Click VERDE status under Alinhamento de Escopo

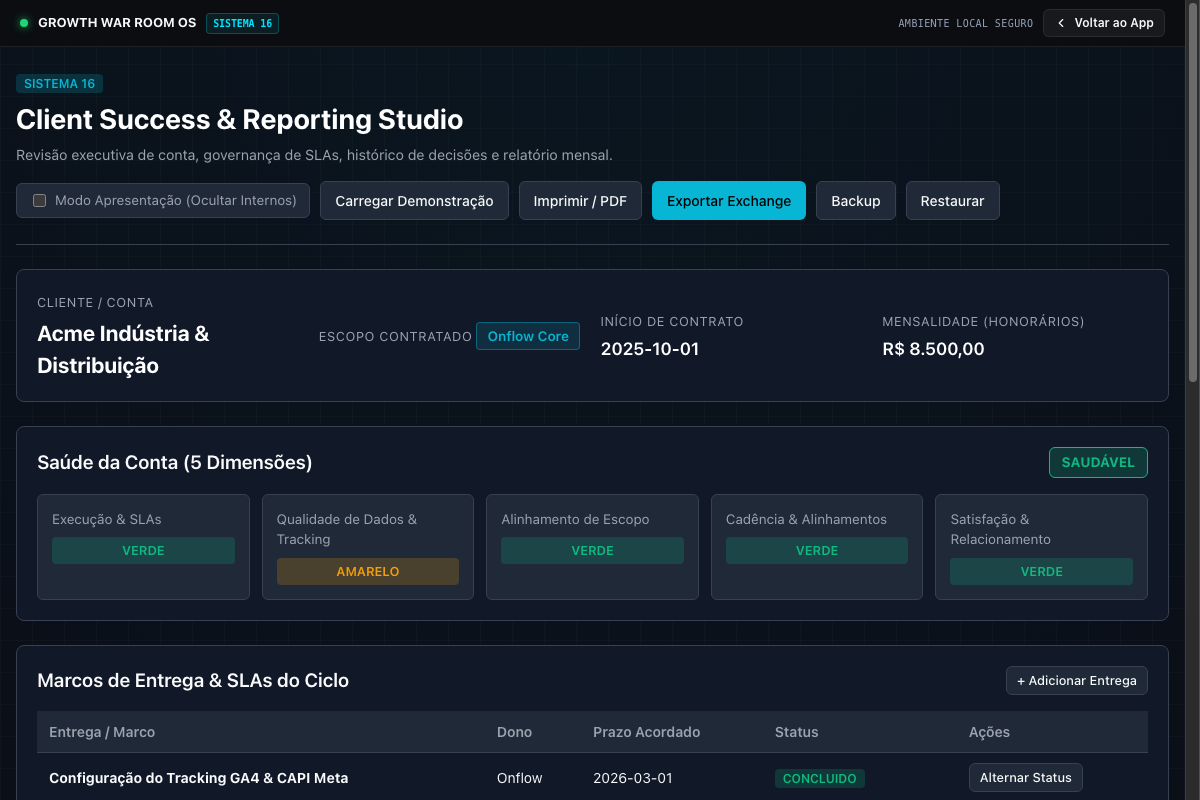click(592, 551)
